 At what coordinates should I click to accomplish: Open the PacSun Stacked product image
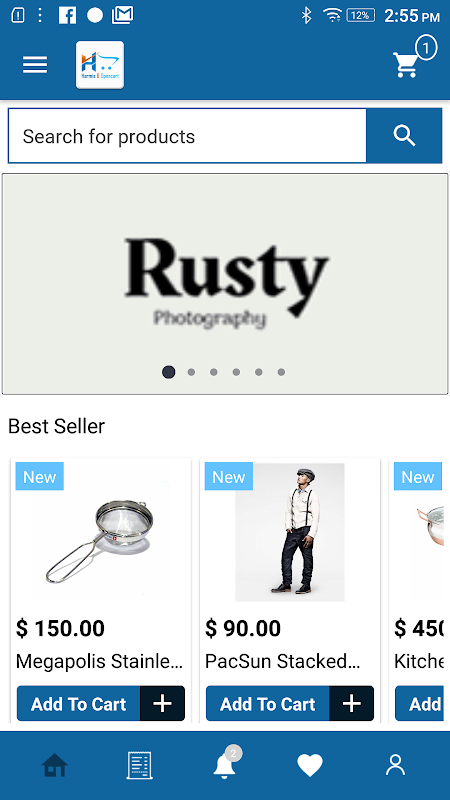click(x=290, y=532)
